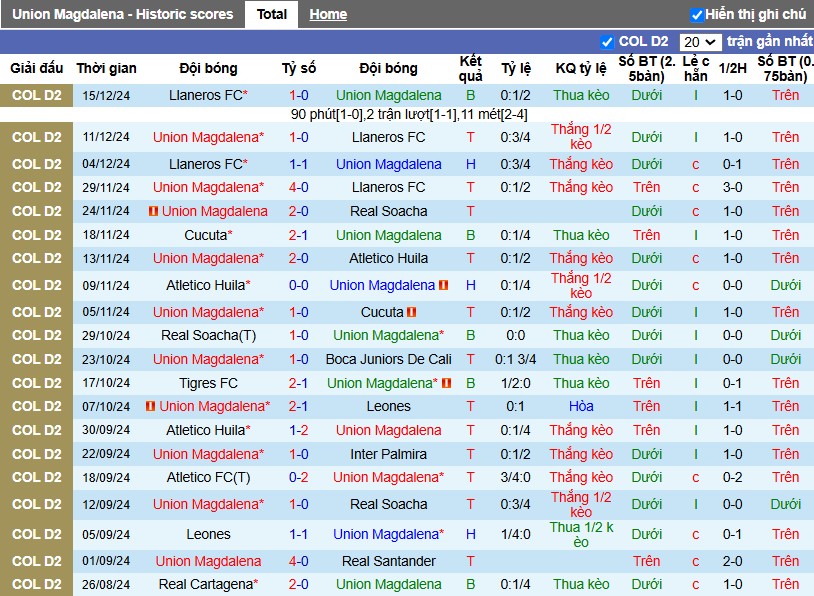Image resolution: width=814 pixels, height=596 pixels.
Task: Click the 1/4:0 odds in the 05/09/24 row
Action: 515,534
